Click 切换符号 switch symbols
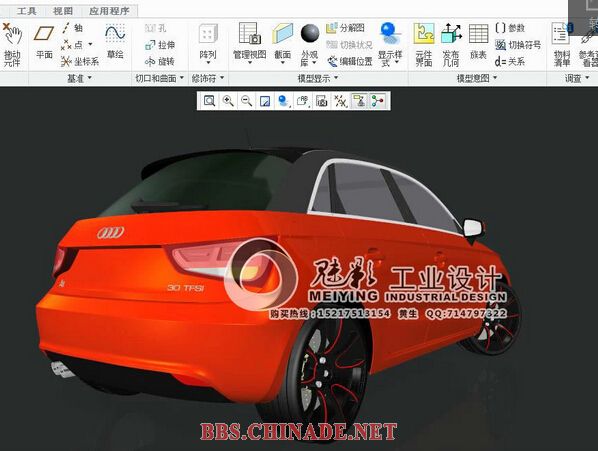 pyautogui.click(x=518, y=45)
